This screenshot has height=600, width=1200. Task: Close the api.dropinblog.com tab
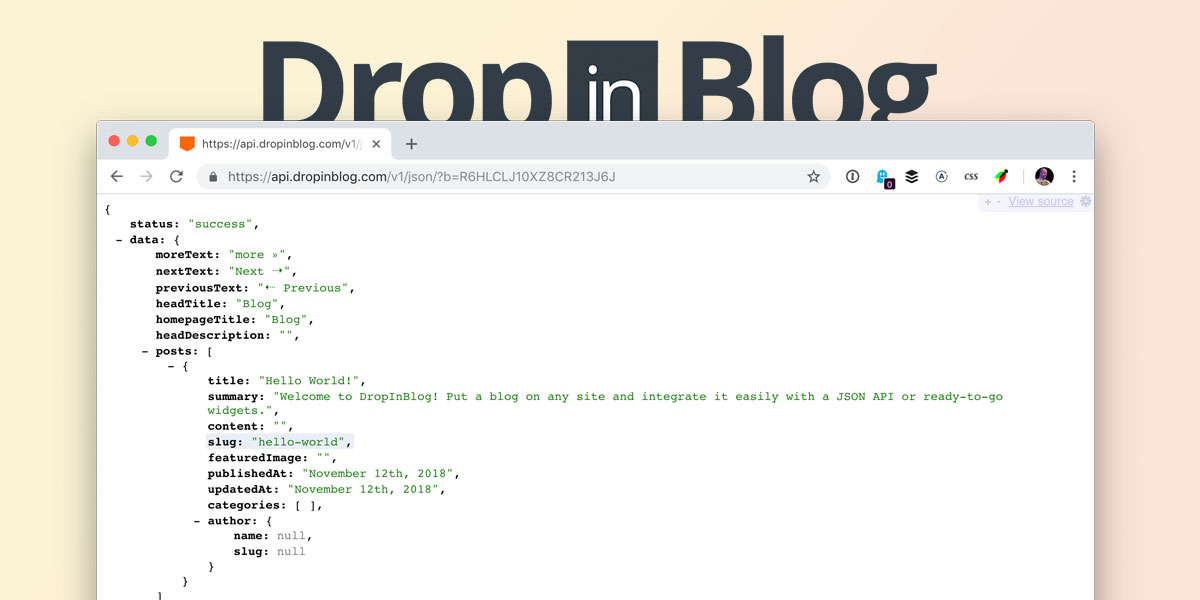[x=376, y=144]
